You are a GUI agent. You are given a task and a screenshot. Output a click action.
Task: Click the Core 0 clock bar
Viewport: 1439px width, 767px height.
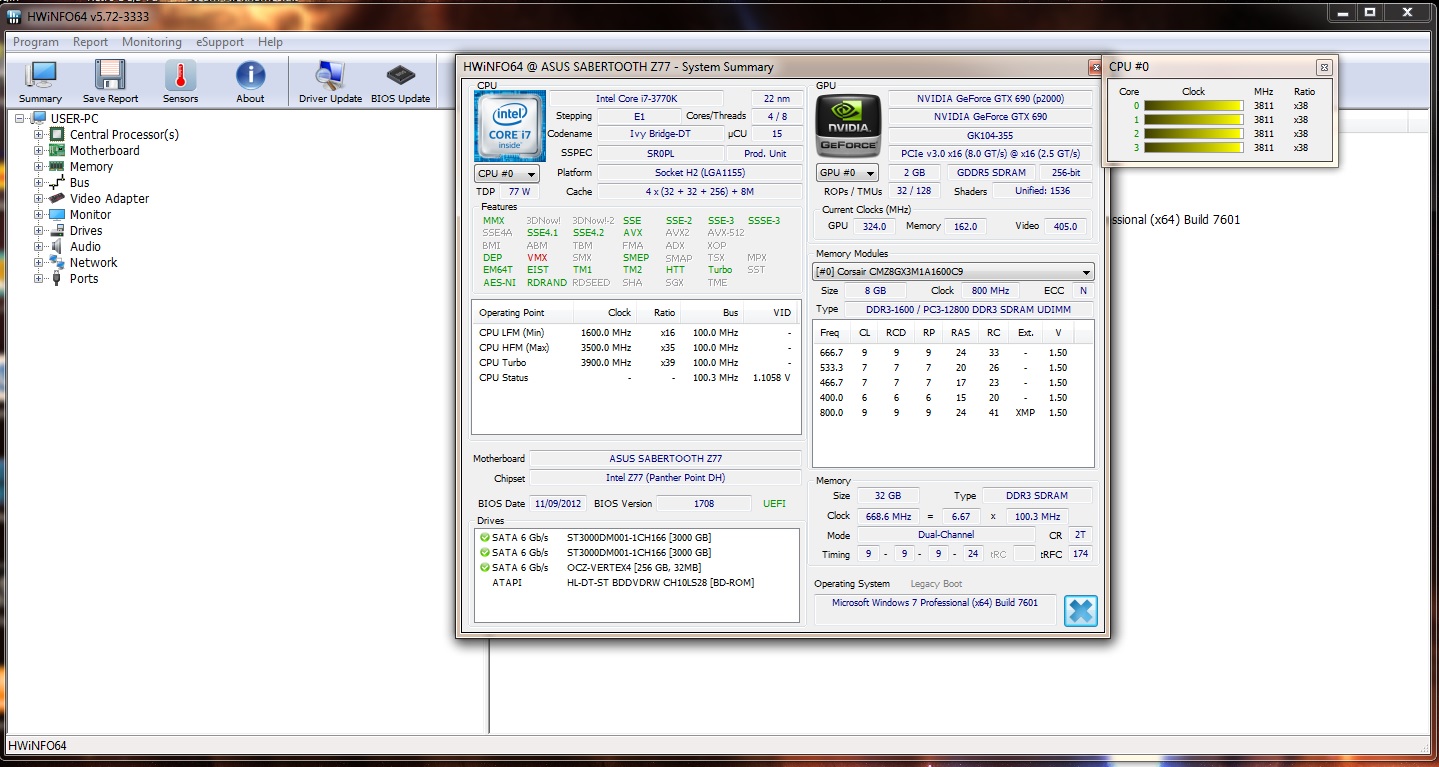1194,105
